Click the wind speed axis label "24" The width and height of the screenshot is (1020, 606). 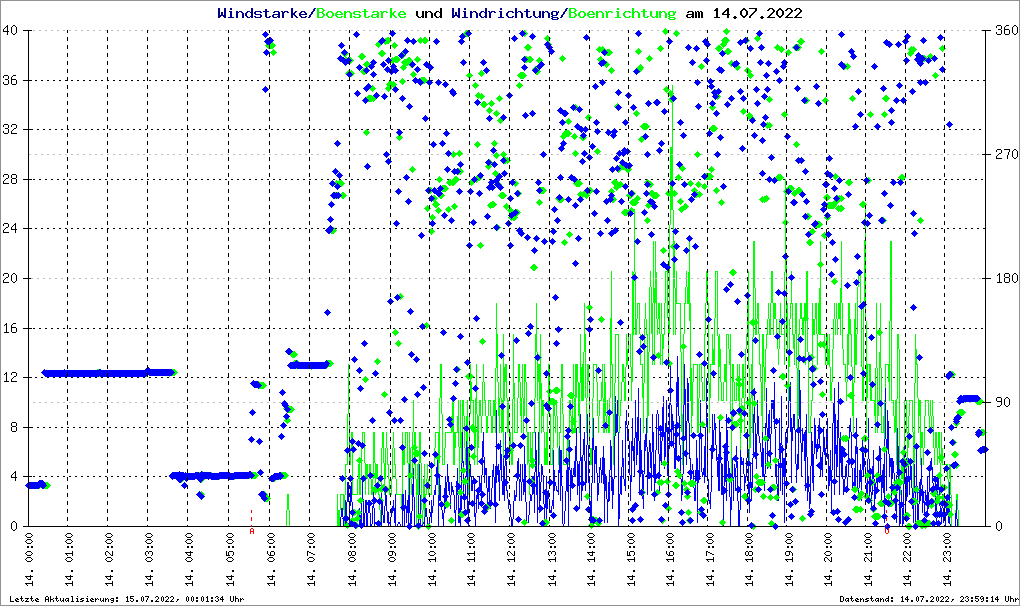coord(10,228)
